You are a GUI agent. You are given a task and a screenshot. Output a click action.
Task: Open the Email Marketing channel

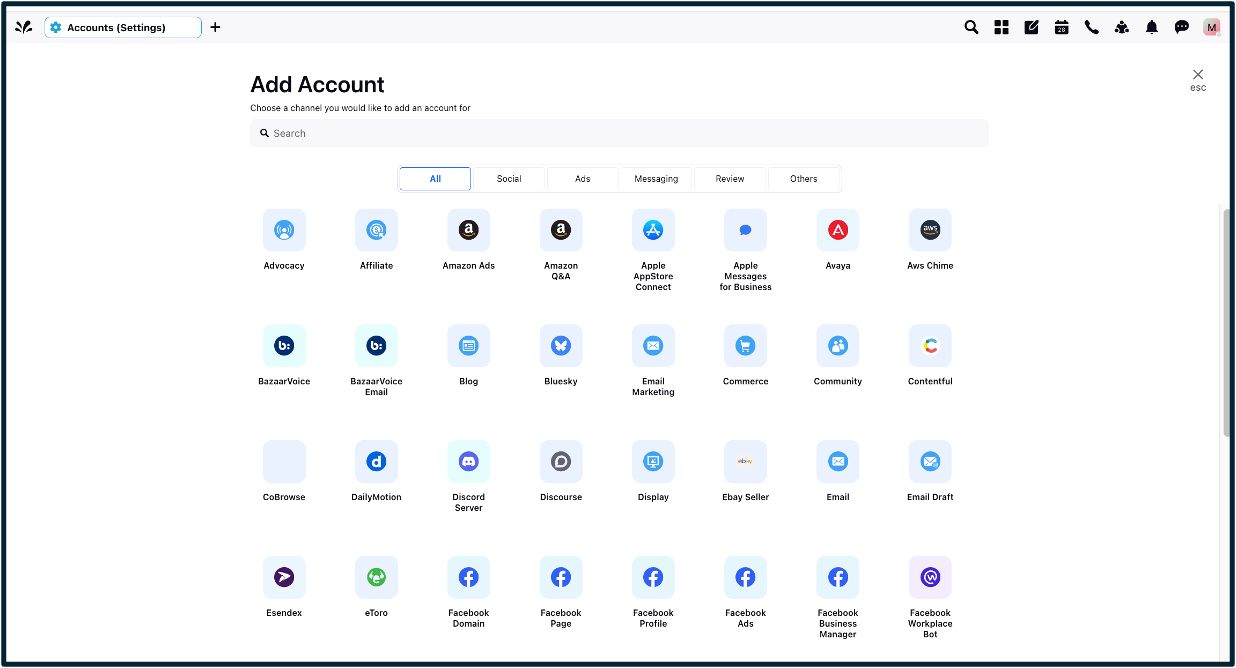653,346
